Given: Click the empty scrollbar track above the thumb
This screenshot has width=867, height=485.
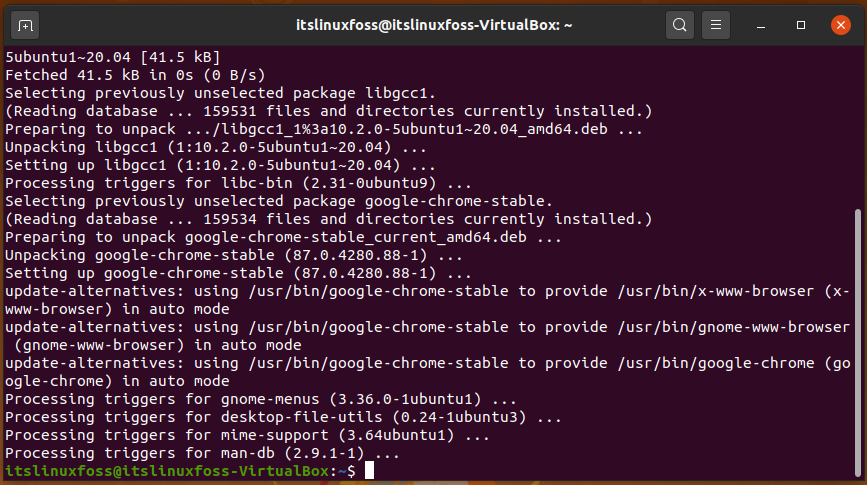Looking at the screenshot, I should pyautogui.click(x=858, y=127).
